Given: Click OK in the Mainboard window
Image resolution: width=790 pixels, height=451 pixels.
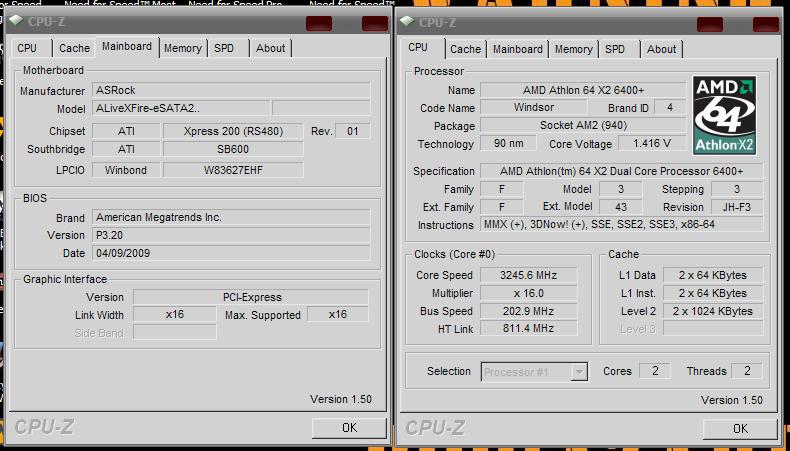Looking at the screenshot, I should (349, 428).
